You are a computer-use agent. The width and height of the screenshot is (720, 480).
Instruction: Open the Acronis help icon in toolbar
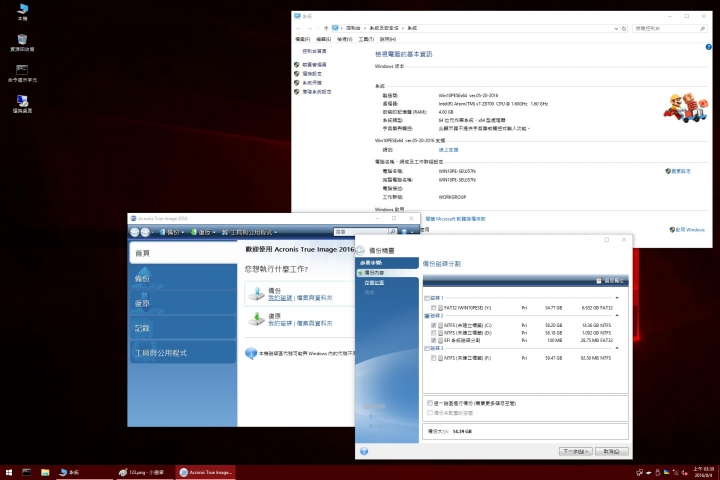pyautogui.click(x=404, y=232)
